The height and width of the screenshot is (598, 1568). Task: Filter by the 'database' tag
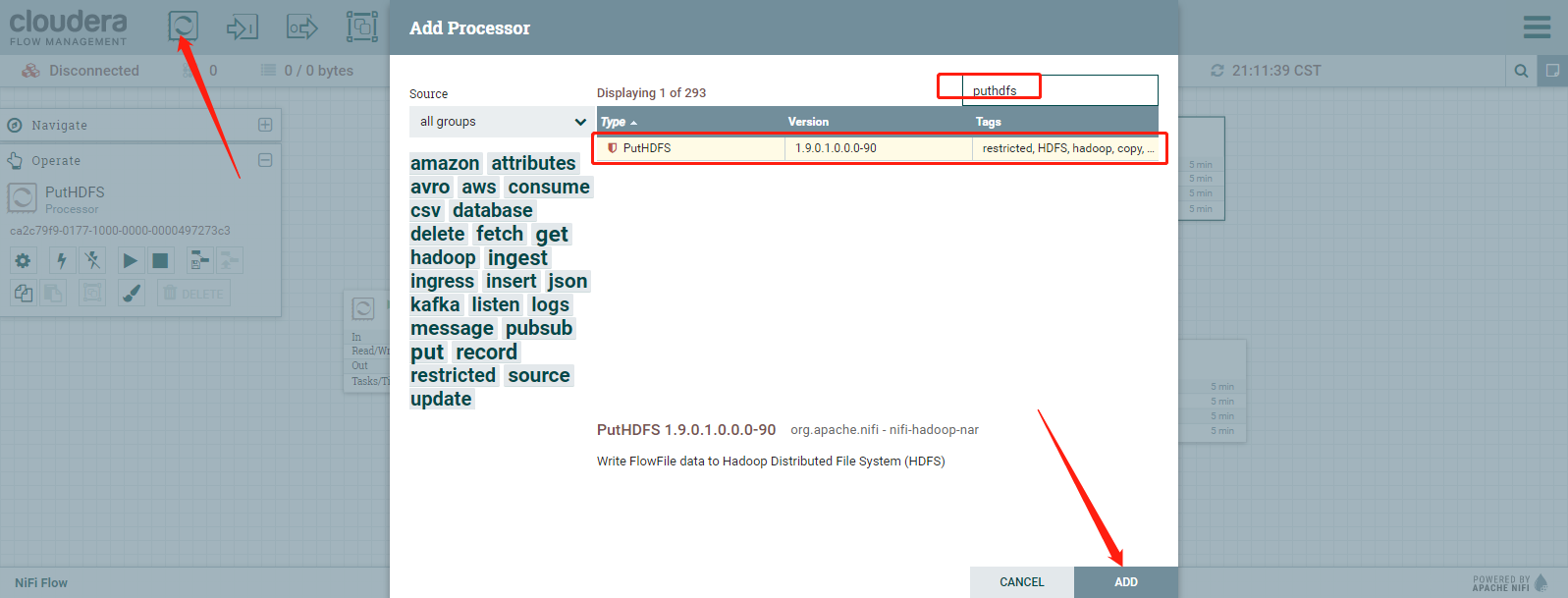(x=493, y=210)
